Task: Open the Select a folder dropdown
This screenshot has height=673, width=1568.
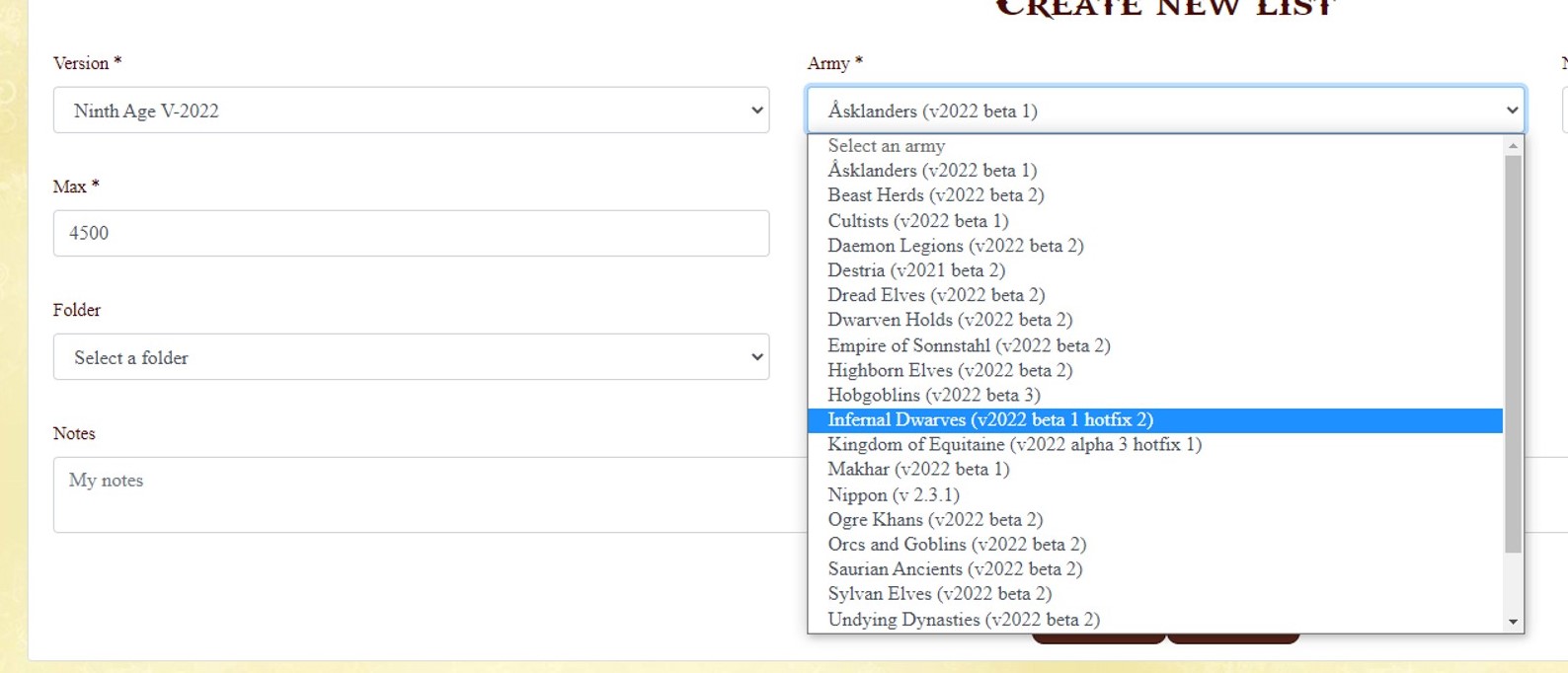Action: tap(411, 357)
